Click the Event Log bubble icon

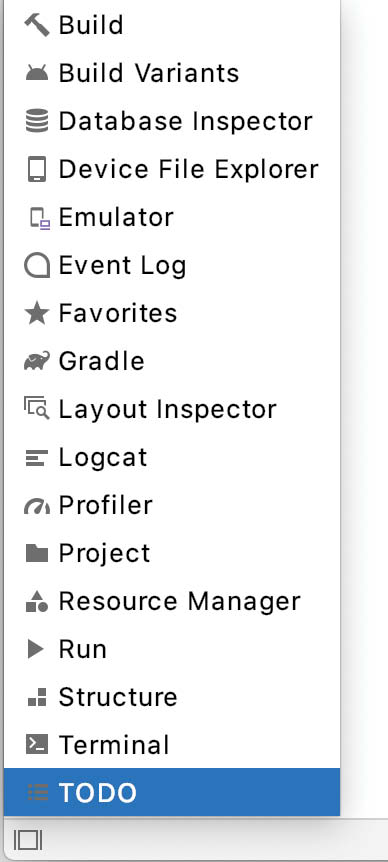(x=37, y=266)
